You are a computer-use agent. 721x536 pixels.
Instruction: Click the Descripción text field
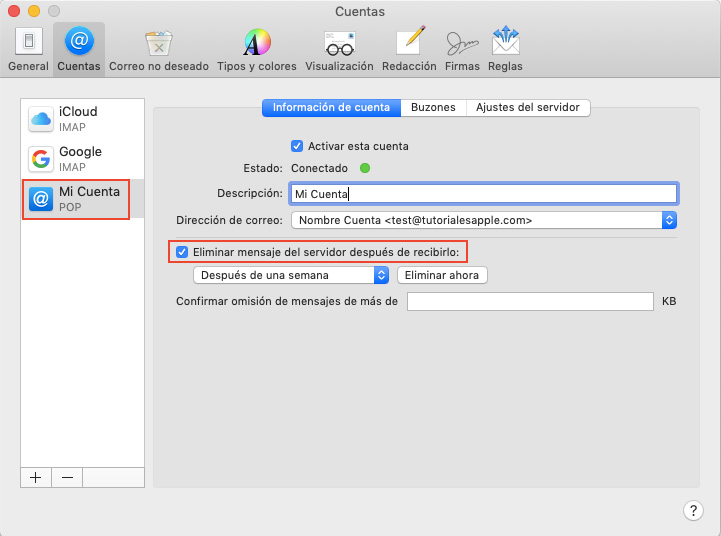pyautogui.click(x=484, y=194)
